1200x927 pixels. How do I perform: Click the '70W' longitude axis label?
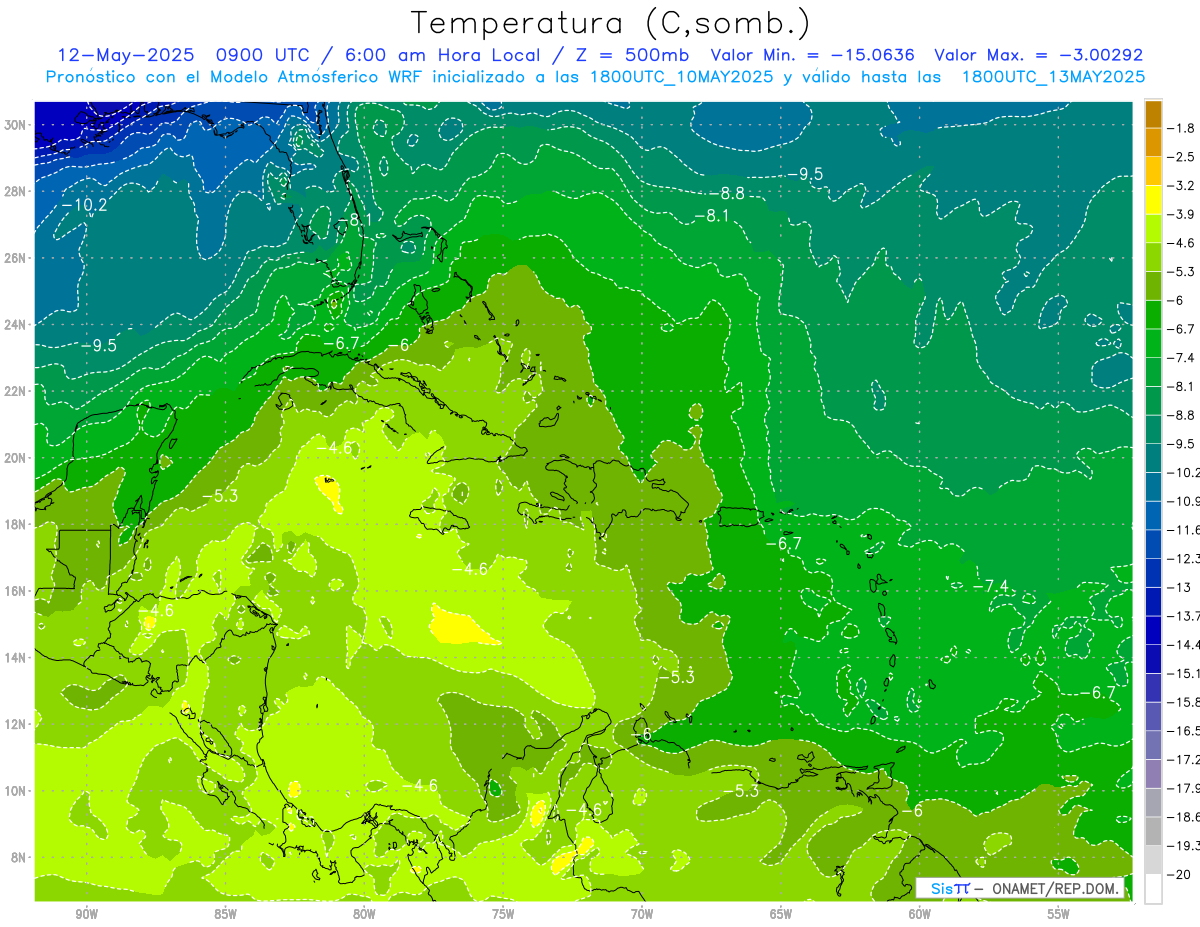[642, 915]
